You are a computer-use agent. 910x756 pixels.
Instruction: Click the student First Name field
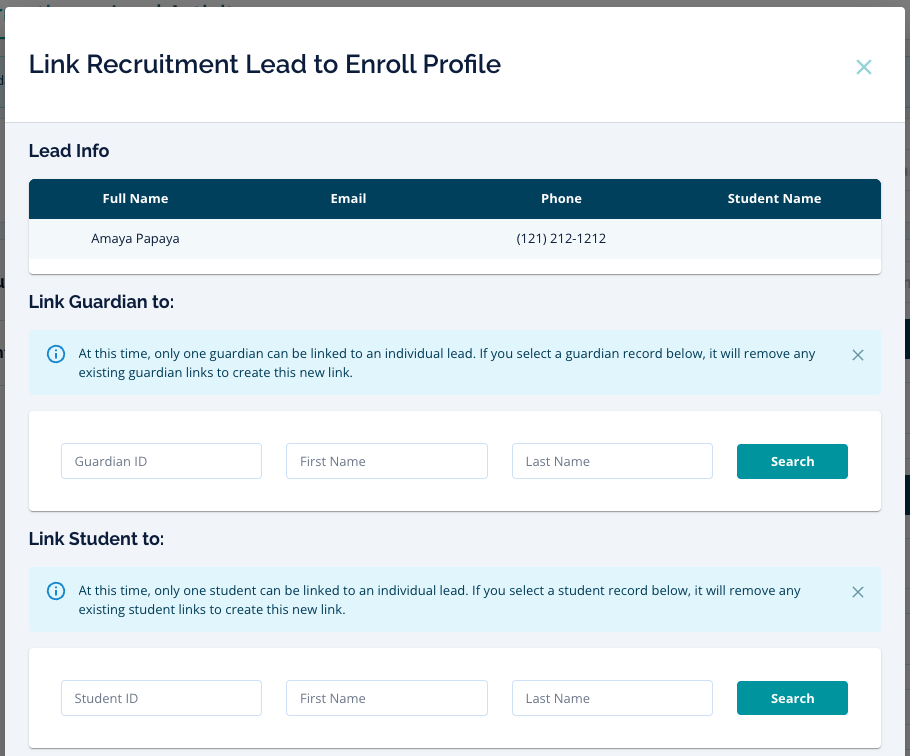click(387, 699)
